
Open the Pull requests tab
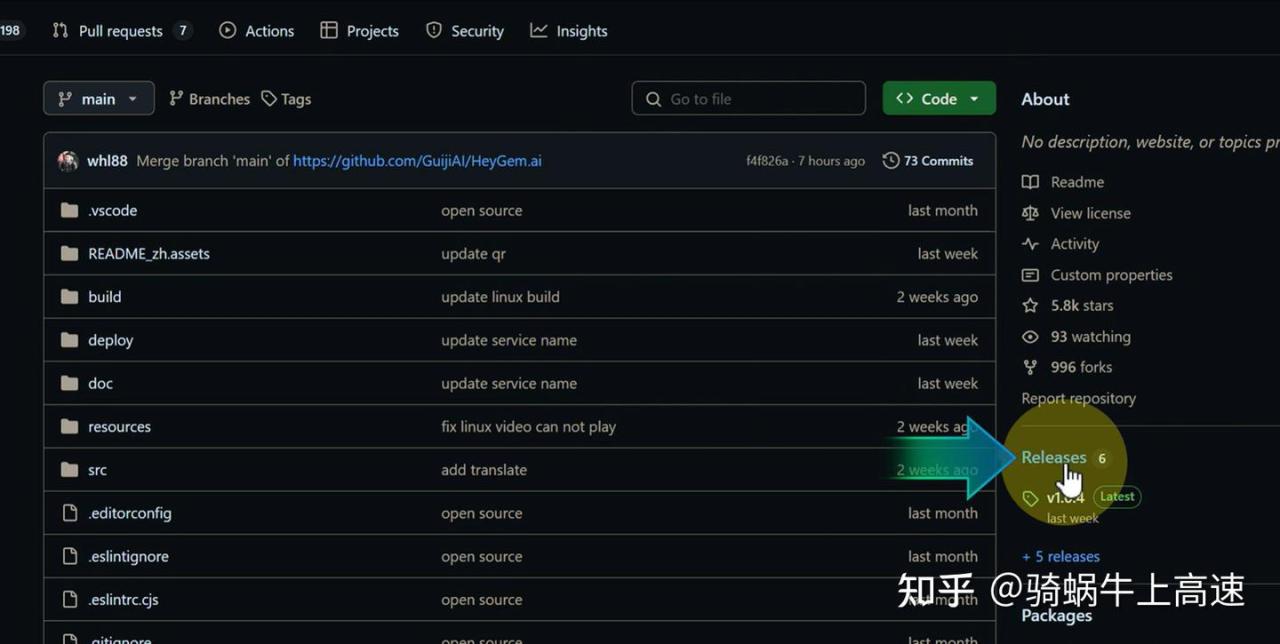(x=120, y=31)
